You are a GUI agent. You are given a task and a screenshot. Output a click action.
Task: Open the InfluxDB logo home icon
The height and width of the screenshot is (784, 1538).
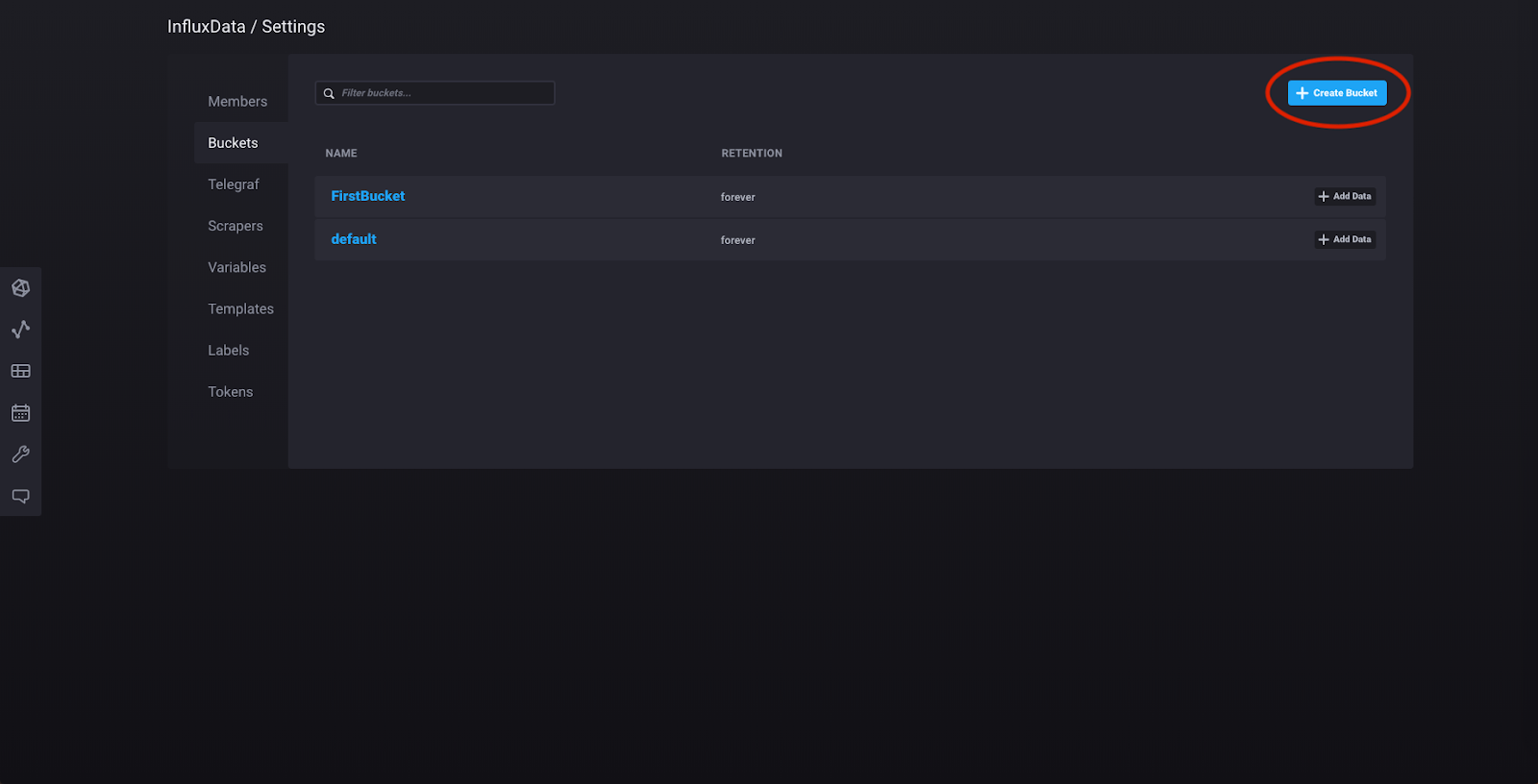pyautogui.click(x=20, y=287)
